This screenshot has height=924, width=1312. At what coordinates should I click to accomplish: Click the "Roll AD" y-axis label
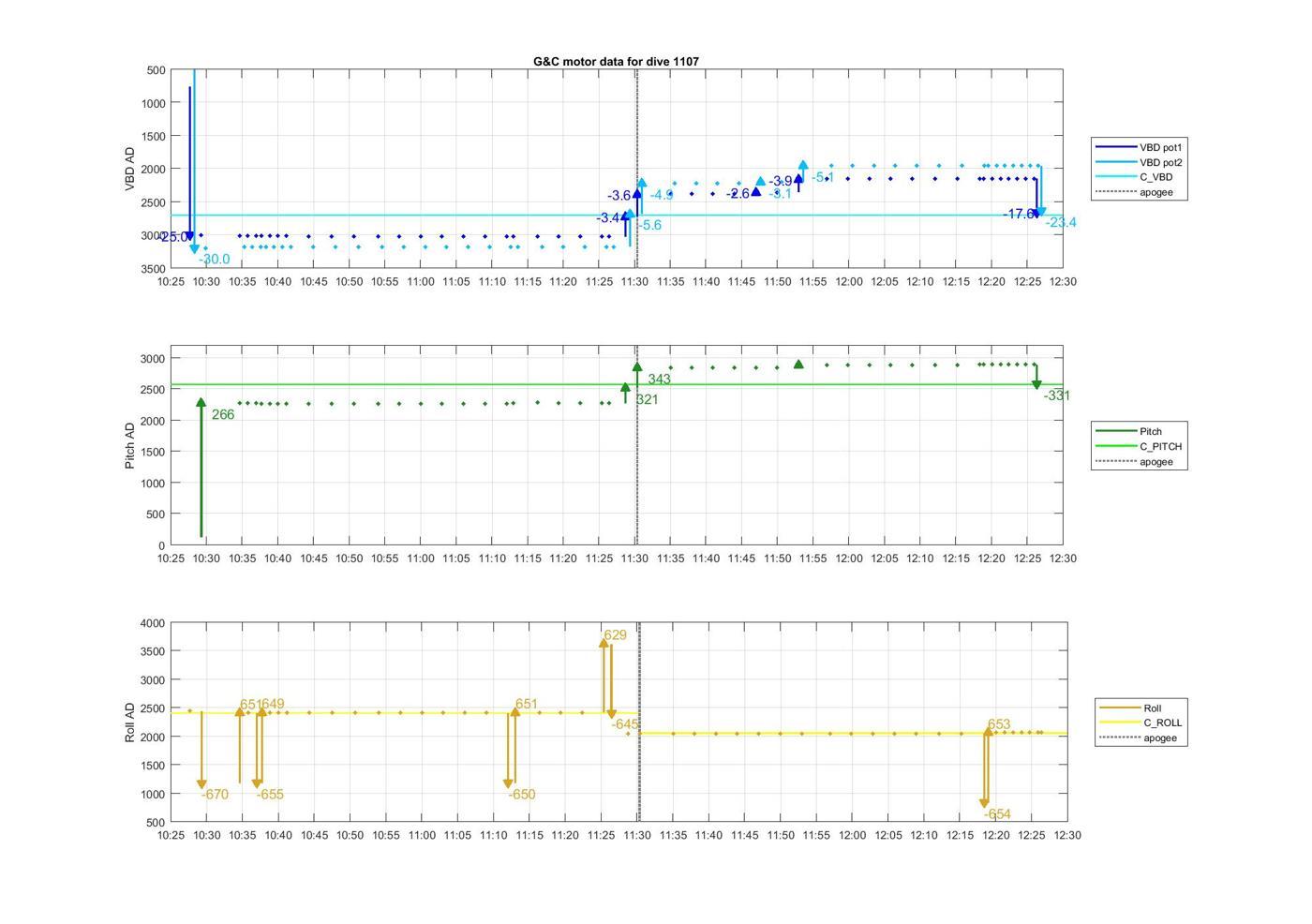pyautogui.click(x=129, y=723)
